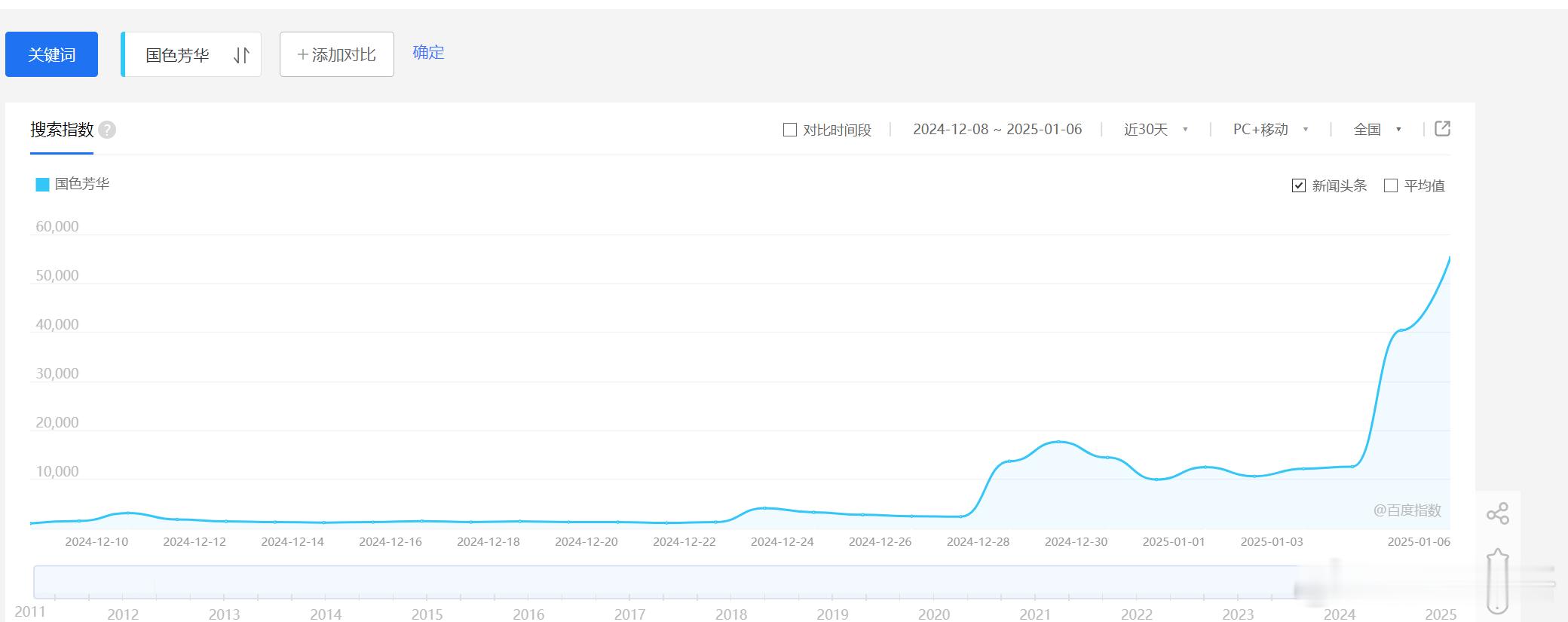Click the 2022 mark on the year timeline
Screen dimensions: 1568x622
(1137, 614)
